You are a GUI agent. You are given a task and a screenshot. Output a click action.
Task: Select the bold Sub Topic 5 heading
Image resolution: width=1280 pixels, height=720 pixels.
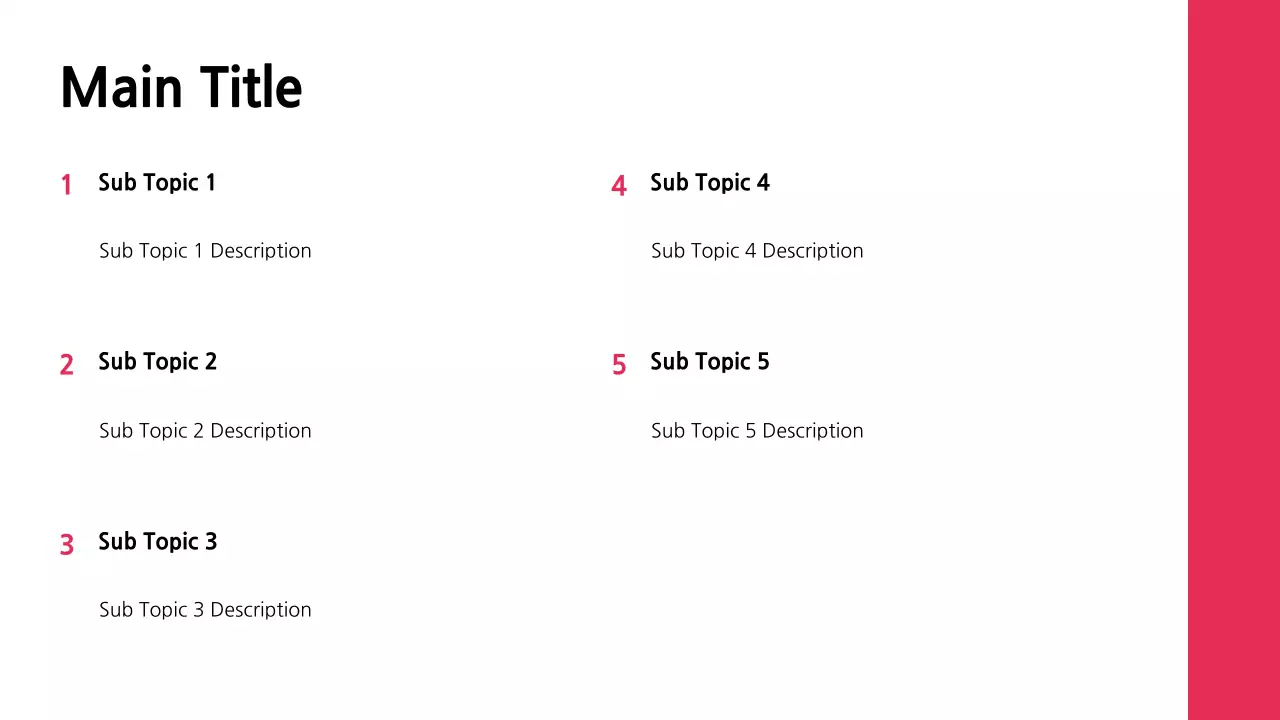point(709,362)
